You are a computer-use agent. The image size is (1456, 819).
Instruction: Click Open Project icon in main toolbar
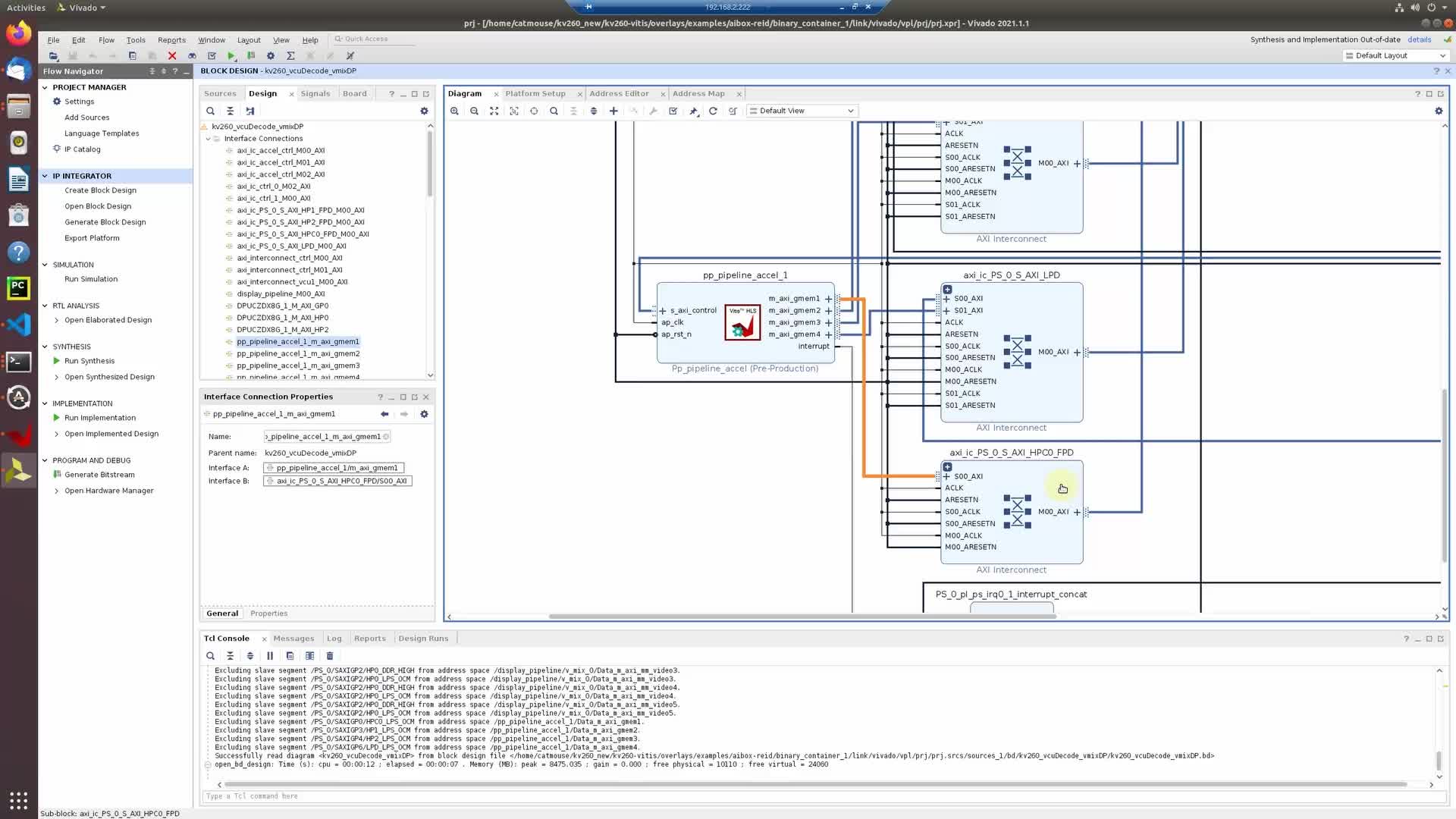click(x=53, y=56)
